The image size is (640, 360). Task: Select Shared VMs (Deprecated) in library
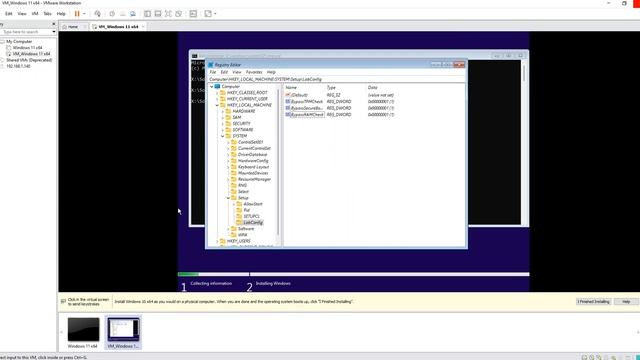(29, 60)
